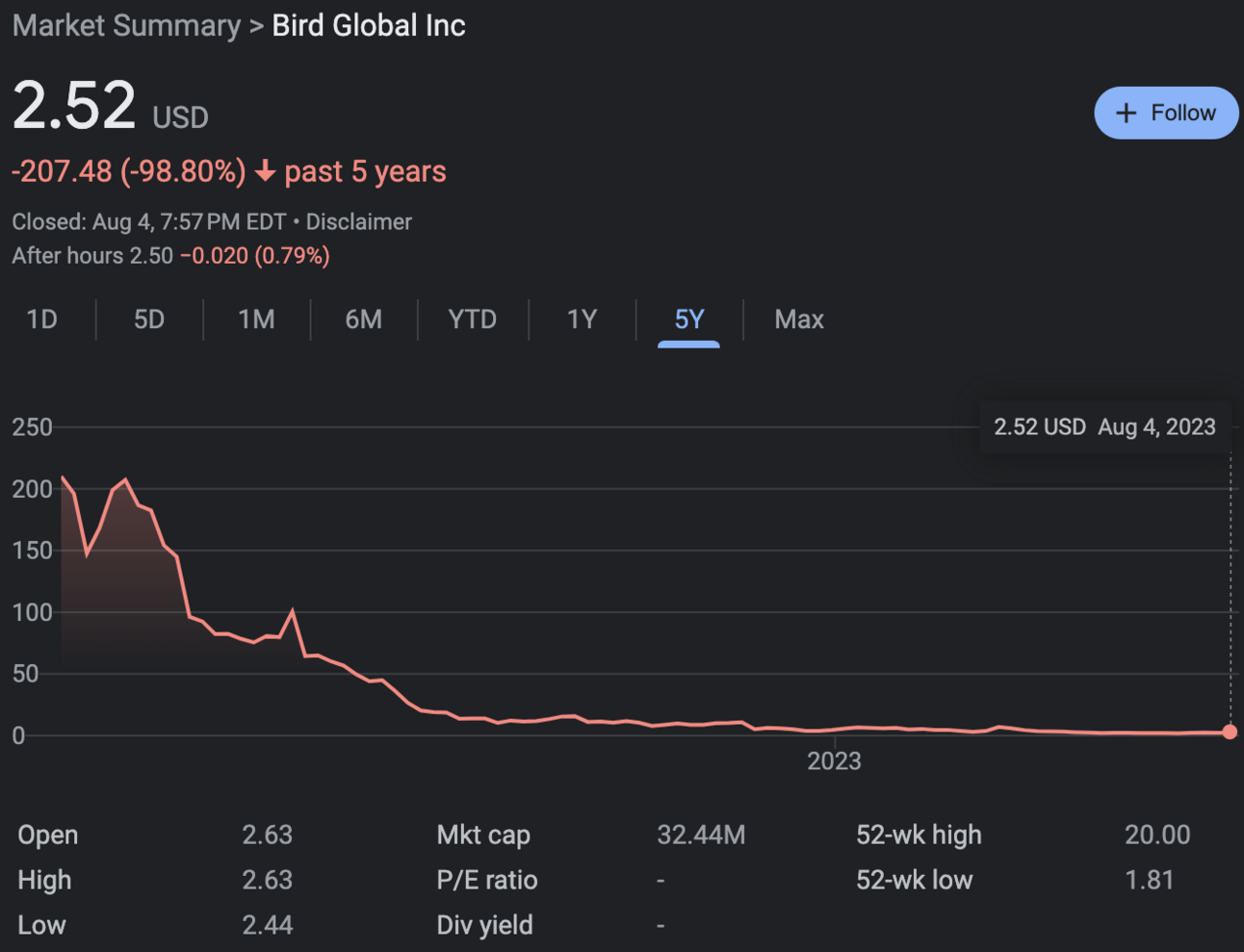Click the -207.48 (-98.80%) change text
Image resolution: width=1244 pixels, height=952 pixels.
coord(129,171)
